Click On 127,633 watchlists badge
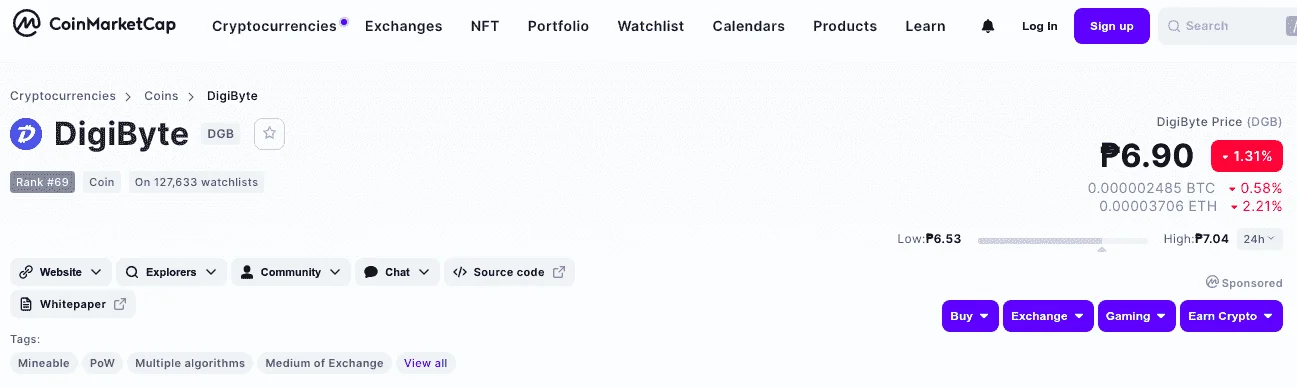 pos(196,182)
